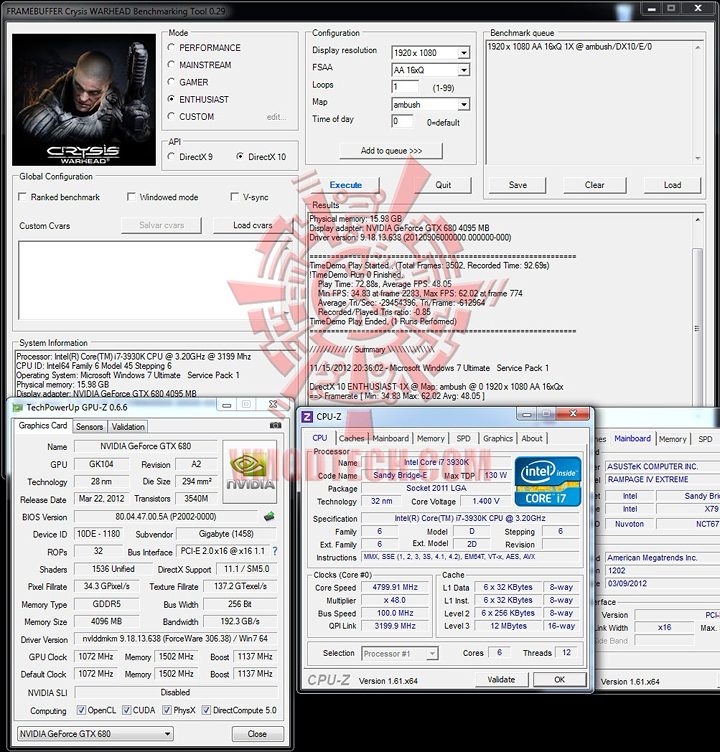The width and height of the screenshot is (720, 752).
Task: Select the MAINSTREAM mode option
Action: pos(171,65)
